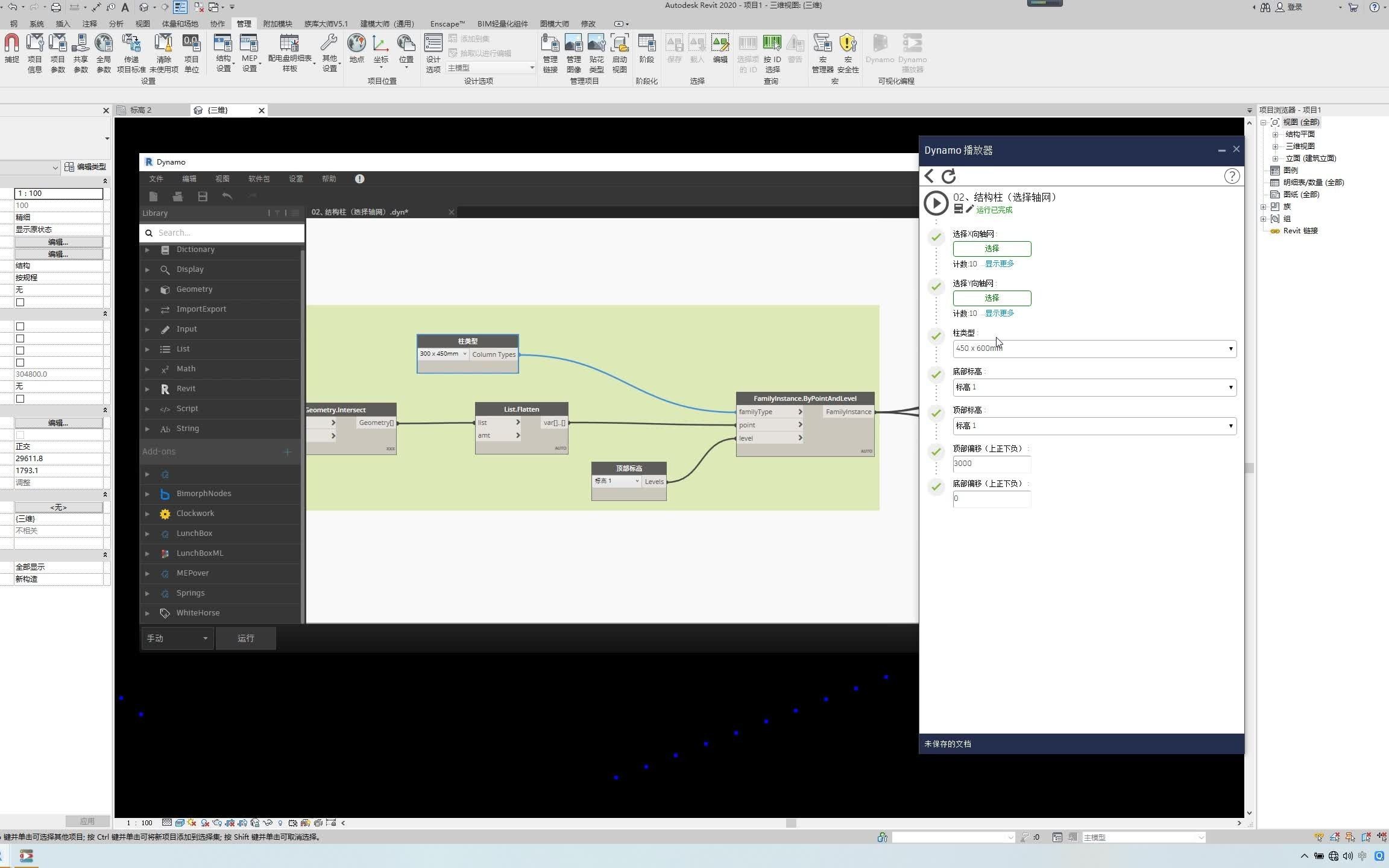Screen dimensions: 1389x868
Task: Open Dynamo 软件包 packages menu
Action: (259, 179)
